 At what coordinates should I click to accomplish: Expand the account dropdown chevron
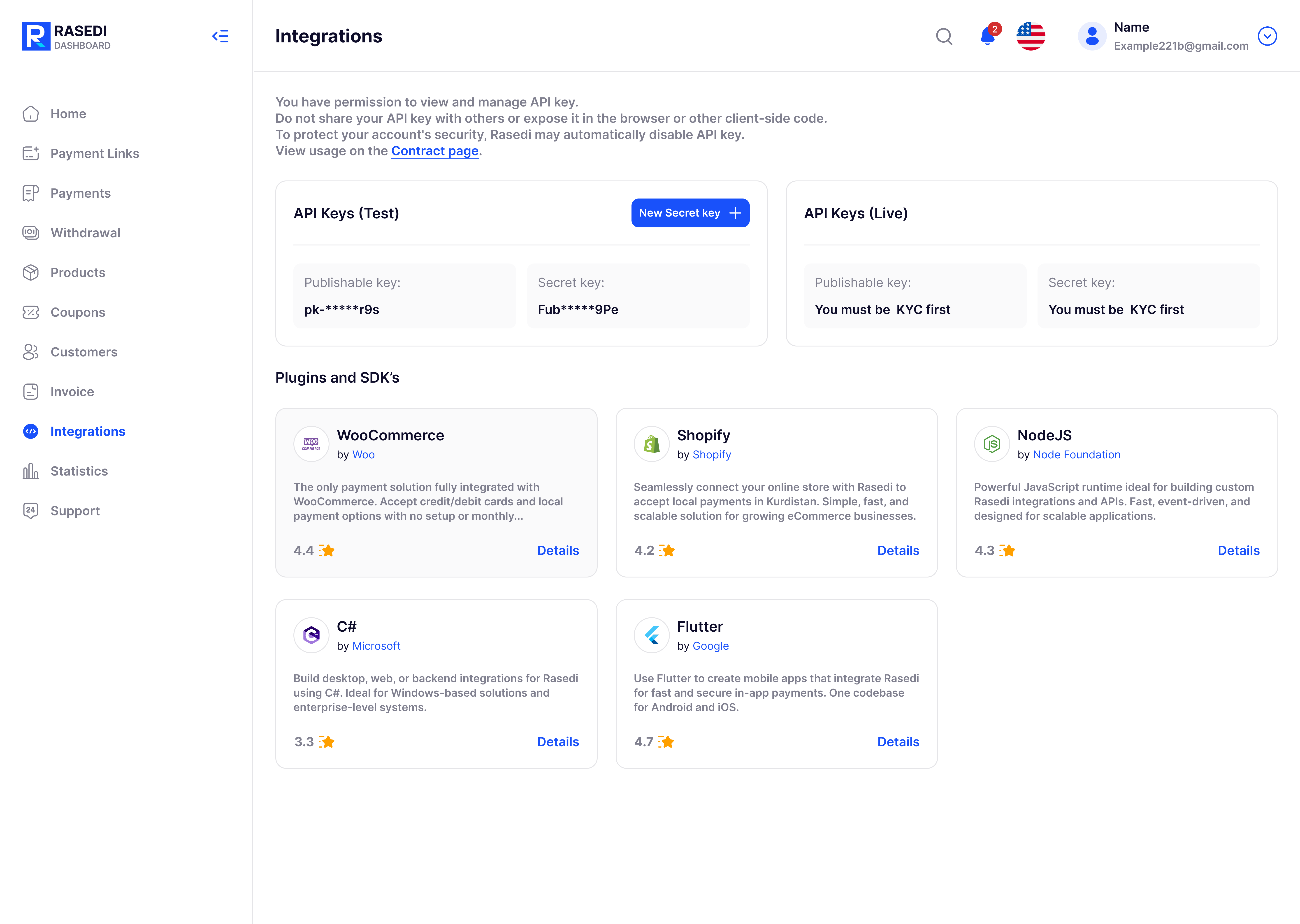point(1267,36)
